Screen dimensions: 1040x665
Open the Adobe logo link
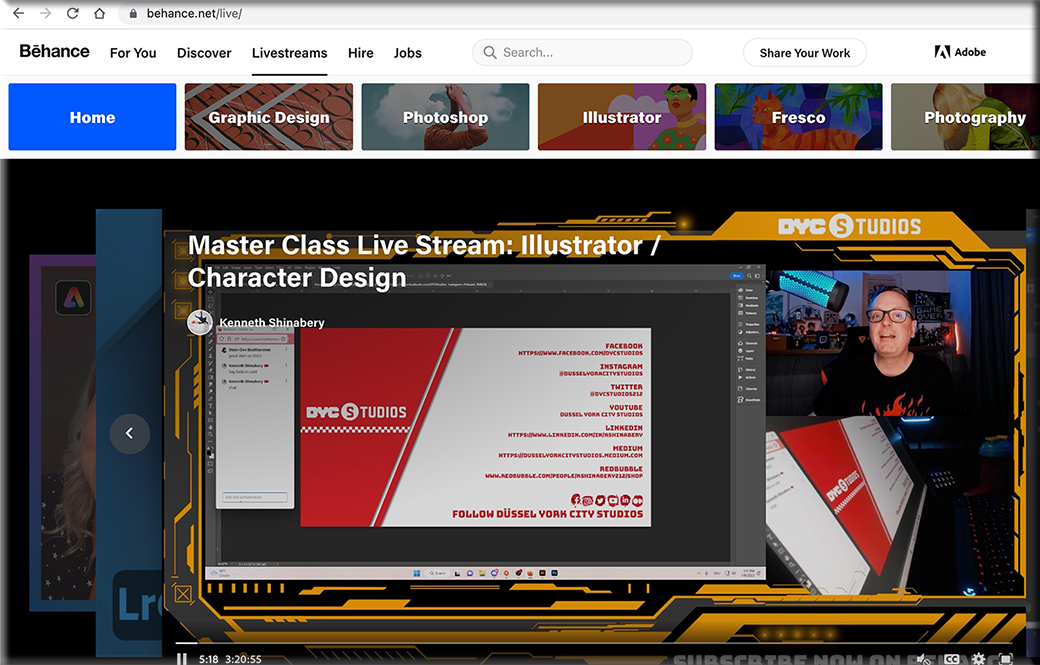coord(960,52)
